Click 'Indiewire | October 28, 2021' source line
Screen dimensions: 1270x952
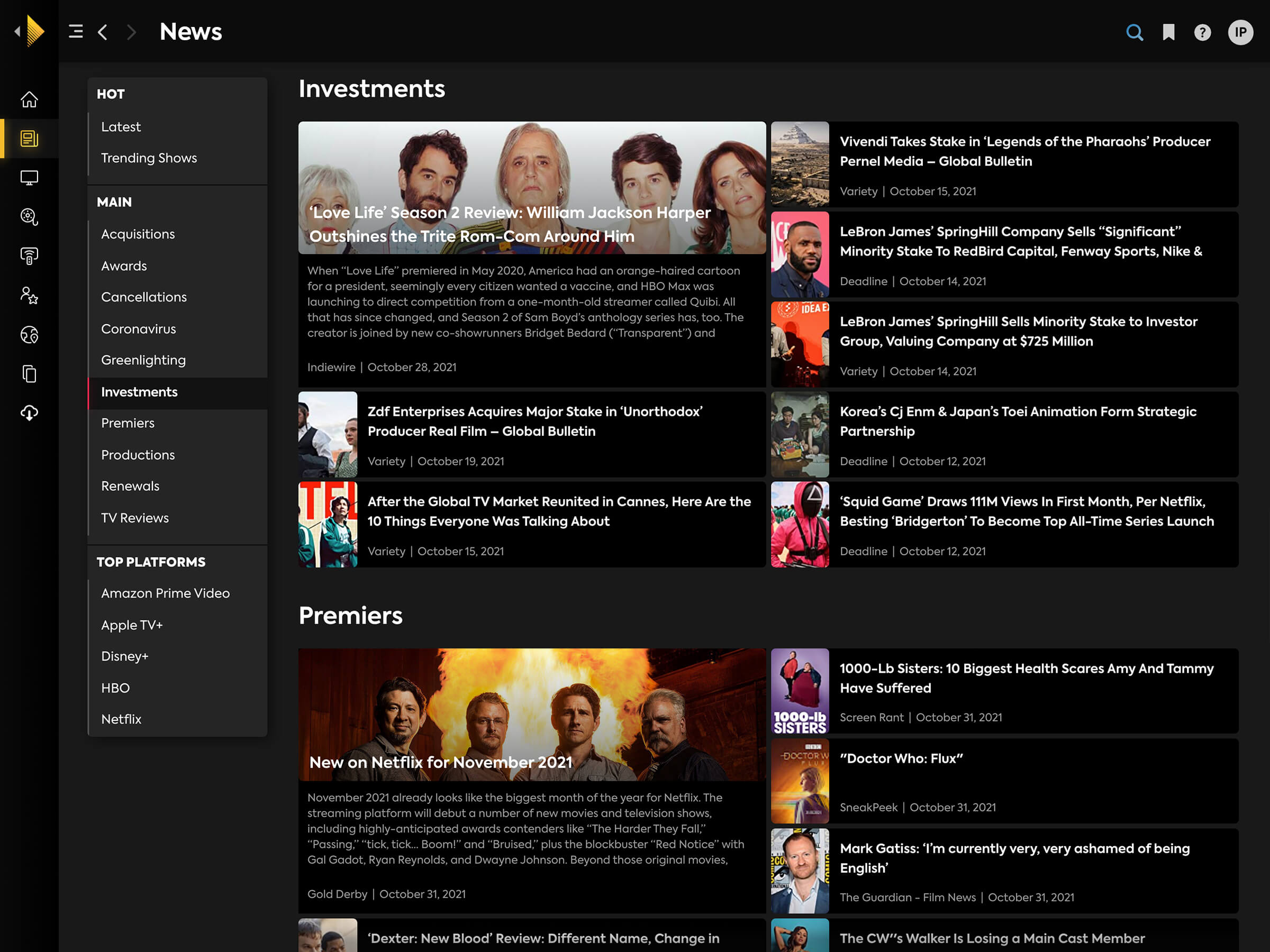[382, 367]
